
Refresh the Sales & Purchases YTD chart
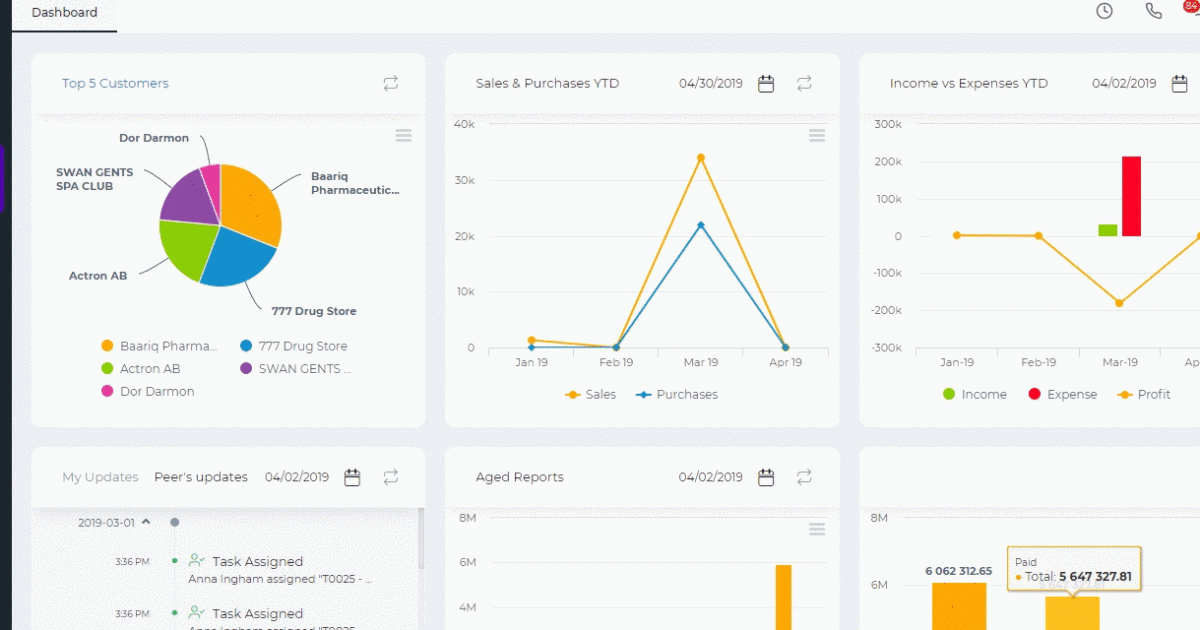[804, 84]
